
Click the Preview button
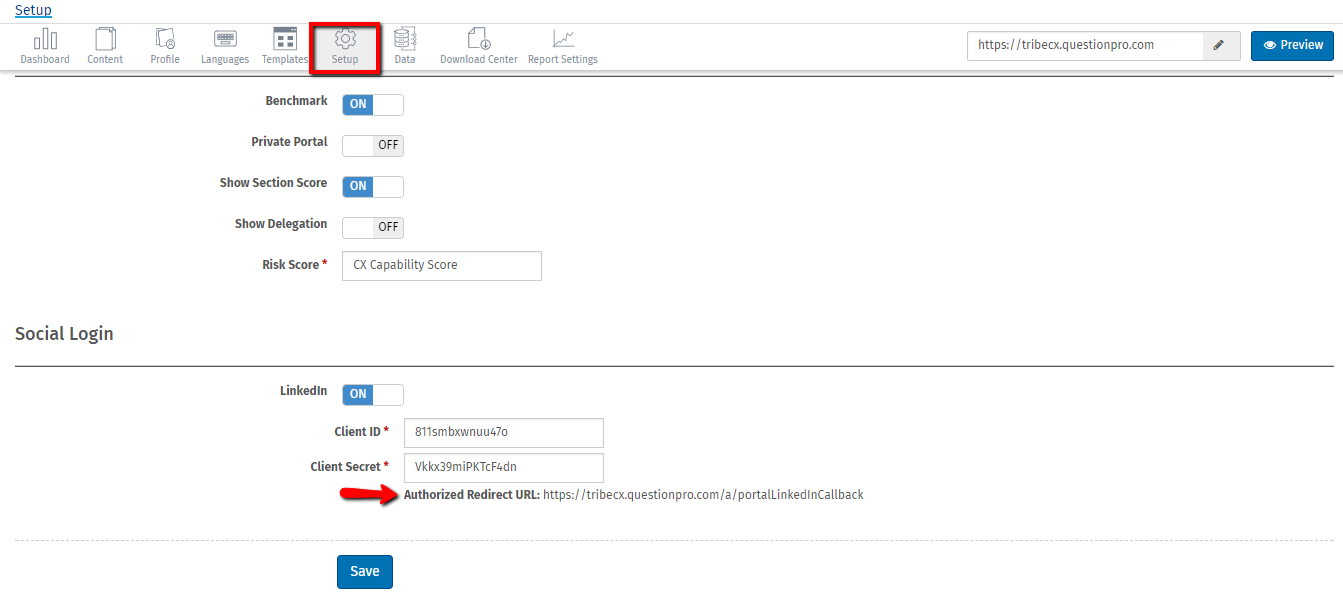point(1292,45)
